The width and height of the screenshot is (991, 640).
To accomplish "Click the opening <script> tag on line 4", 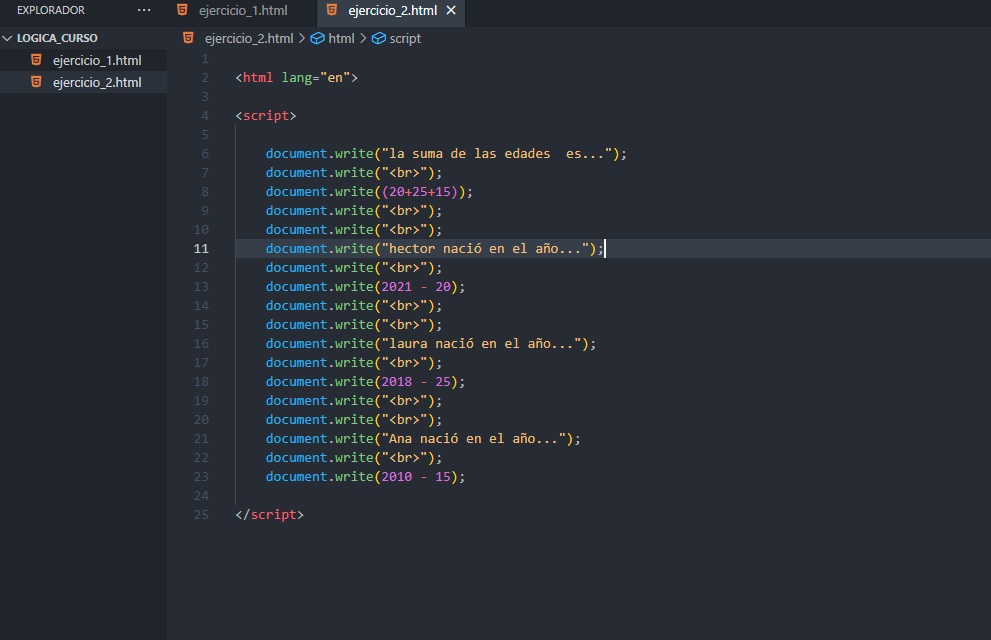I will coord(265,116).
